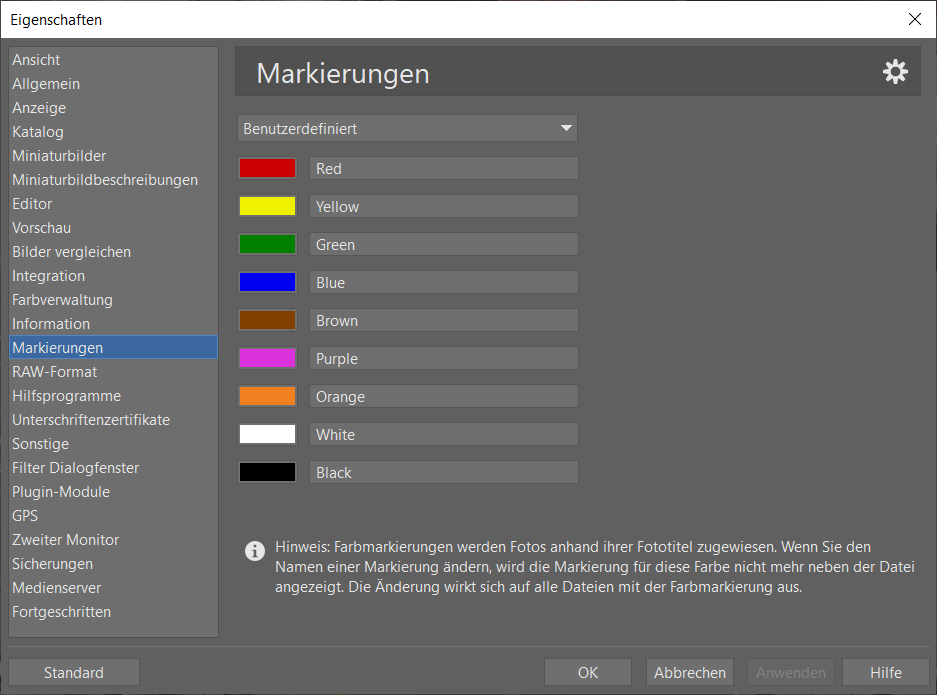Click the info icon beside Hinweis note
Screen dimensions: 937x695
[x=255, y=550]
